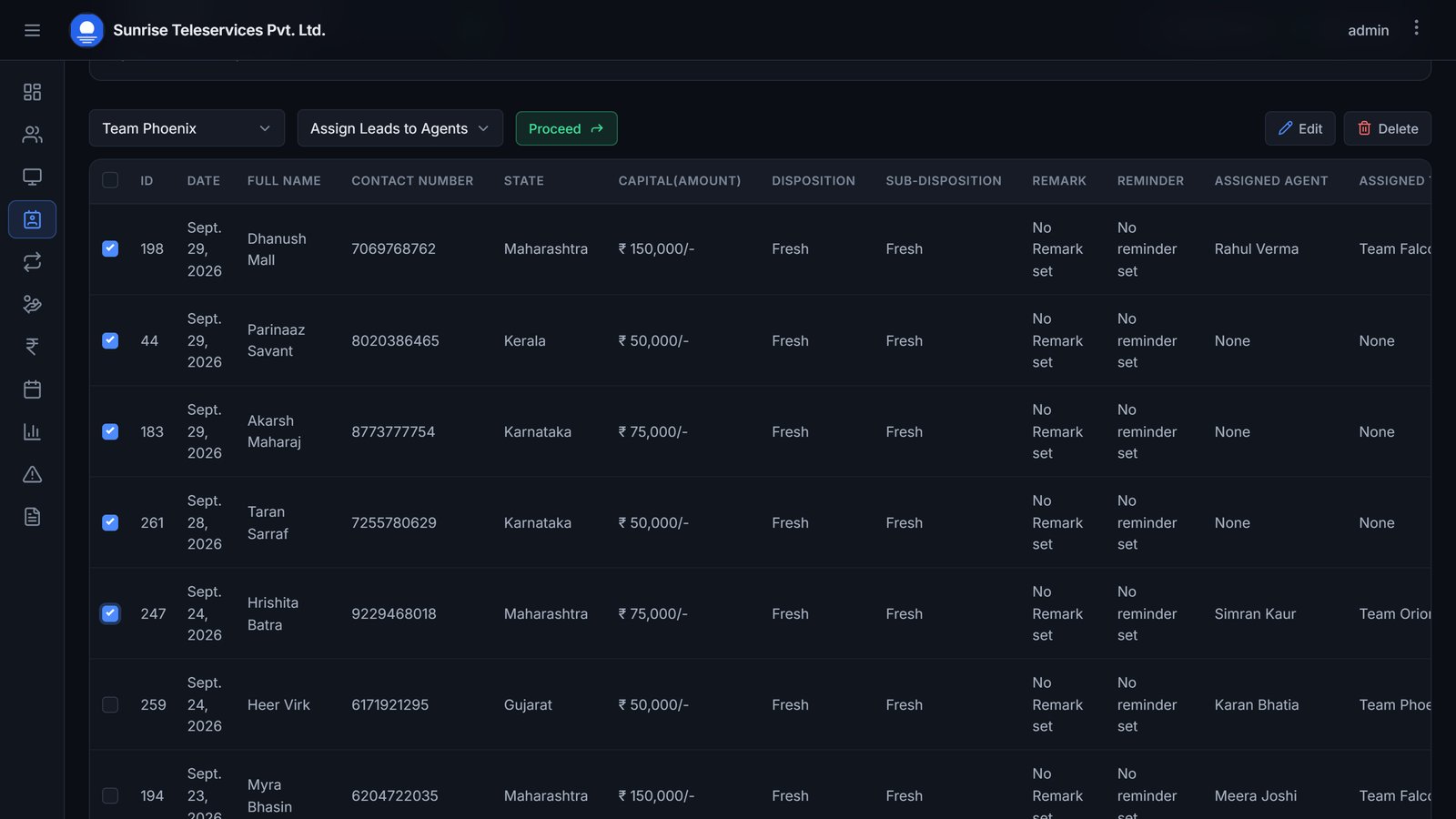Click the Gujarat state cell
Viewport: 1456px width, 819px height.
[x=528, y=704]
